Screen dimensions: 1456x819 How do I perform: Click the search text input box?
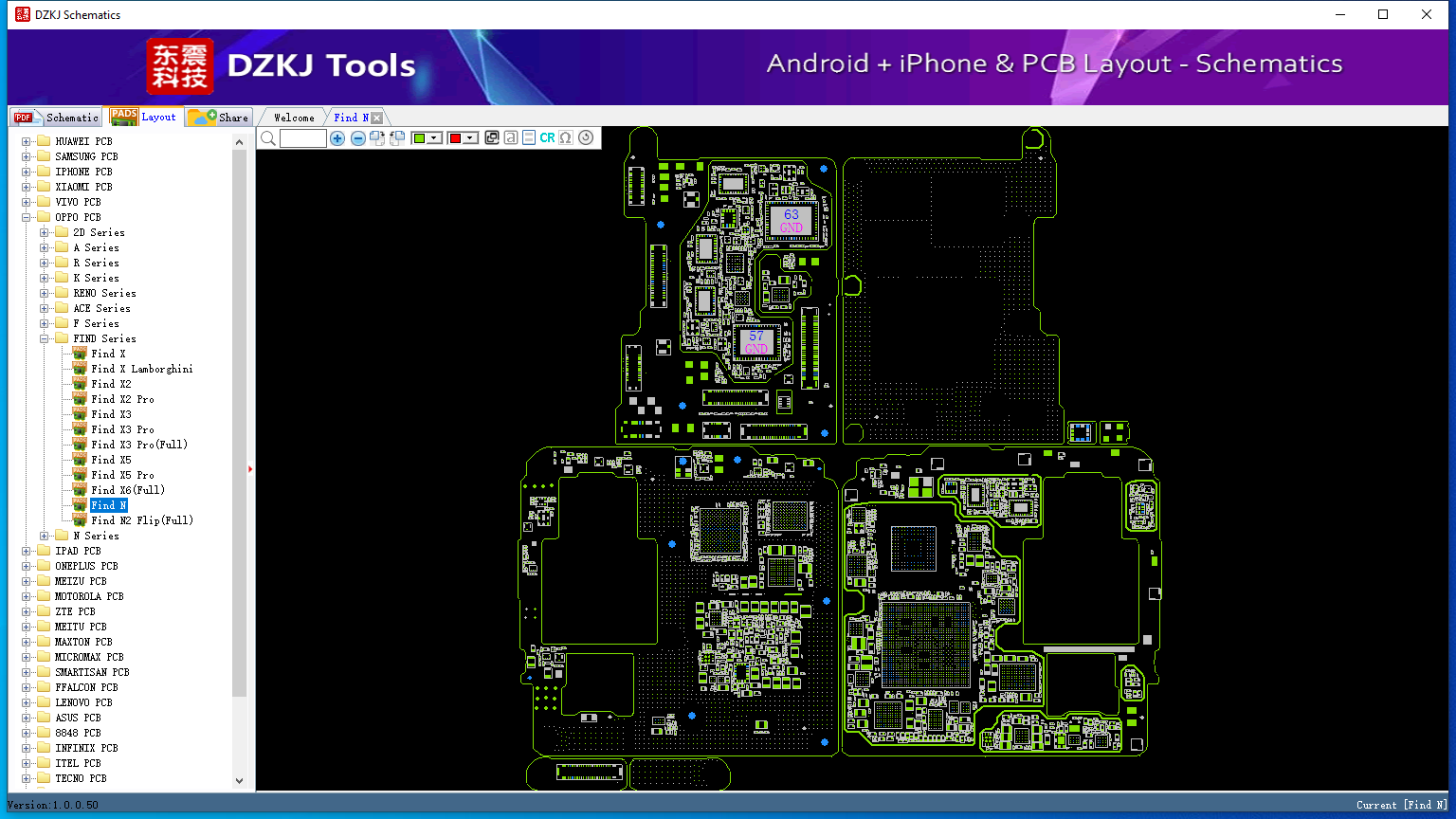pyautogui.click(x=303, y=138)
